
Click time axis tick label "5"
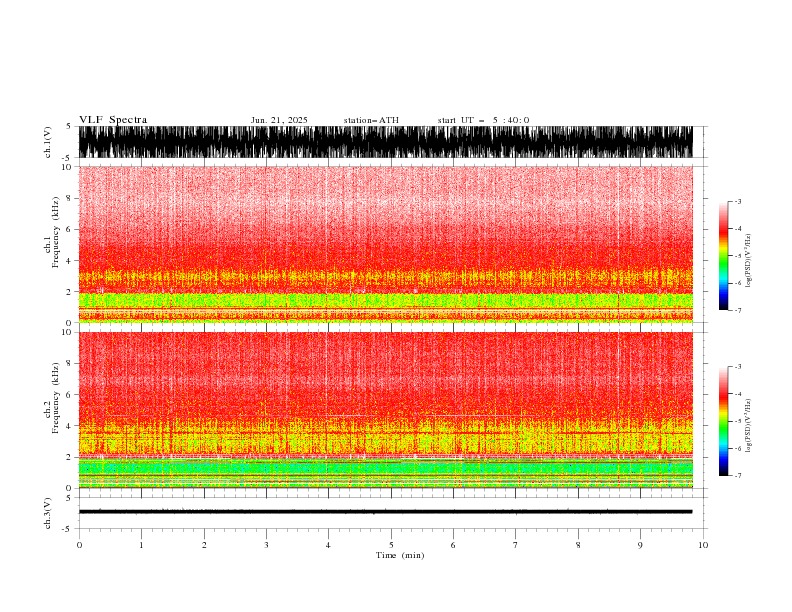click(391, 545)
